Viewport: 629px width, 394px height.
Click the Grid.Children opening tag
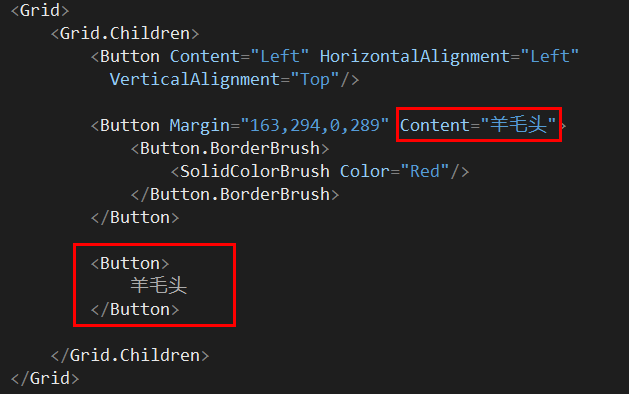[x=125, y=33]
